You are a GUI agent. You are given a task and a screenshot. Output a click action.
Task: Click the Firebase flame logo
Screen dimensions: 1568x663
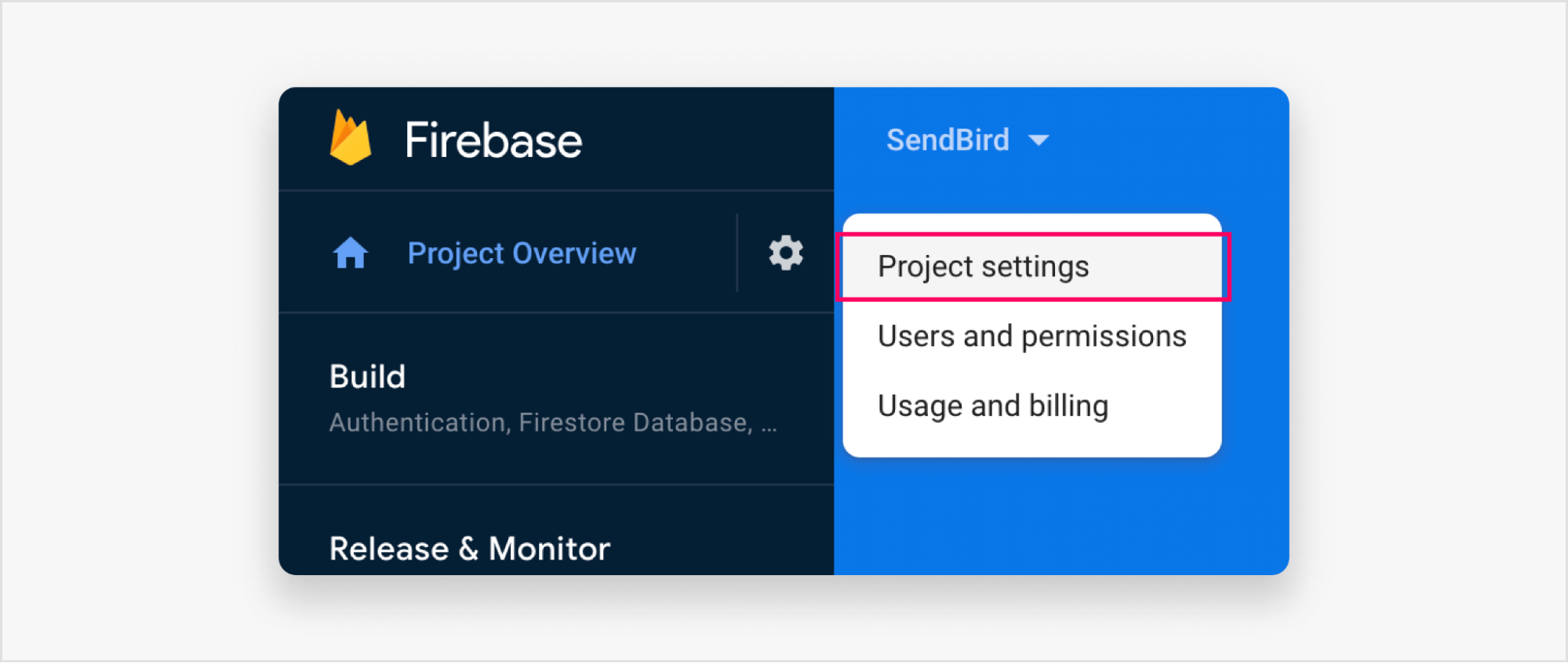350,137
